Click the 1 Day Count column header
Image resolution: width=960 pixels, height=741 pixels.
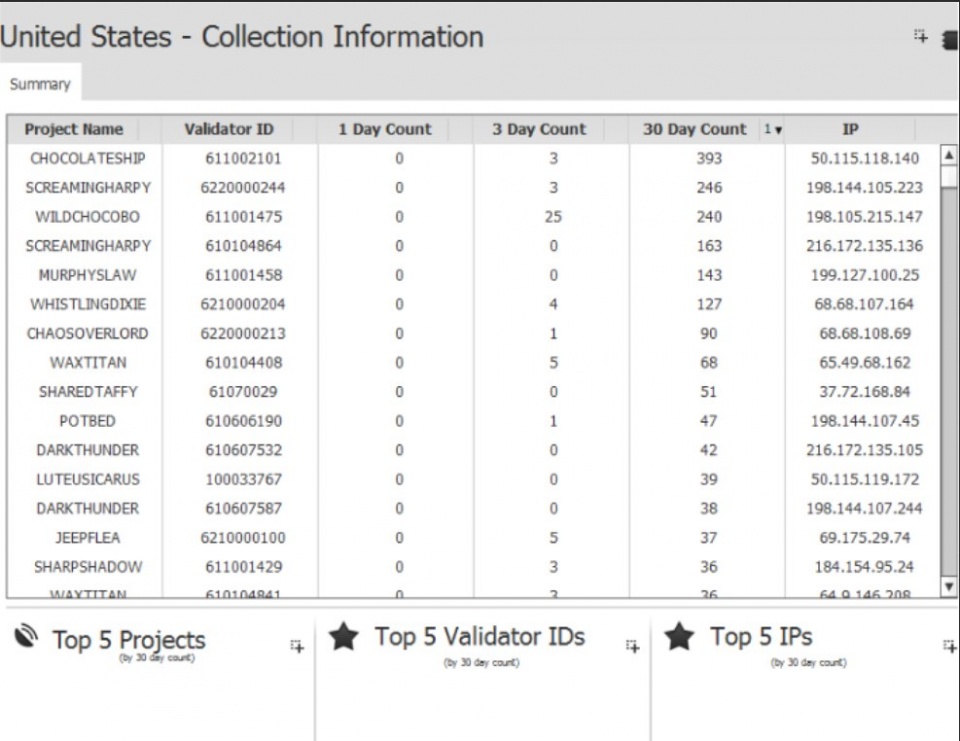click(x=385, y=129)
